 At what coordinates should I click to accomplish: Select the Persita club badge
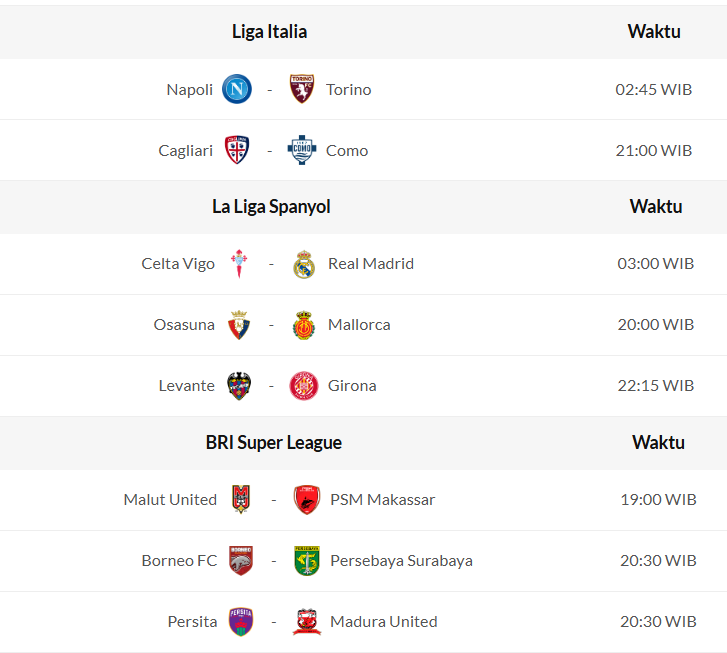click(x=241, y=621)
